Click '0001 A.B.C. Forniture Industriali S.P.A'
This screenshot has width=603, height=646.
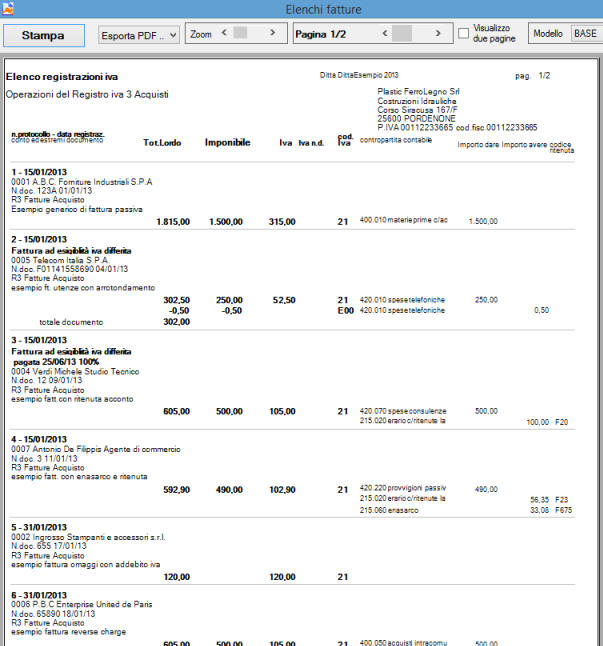(82, 182)
